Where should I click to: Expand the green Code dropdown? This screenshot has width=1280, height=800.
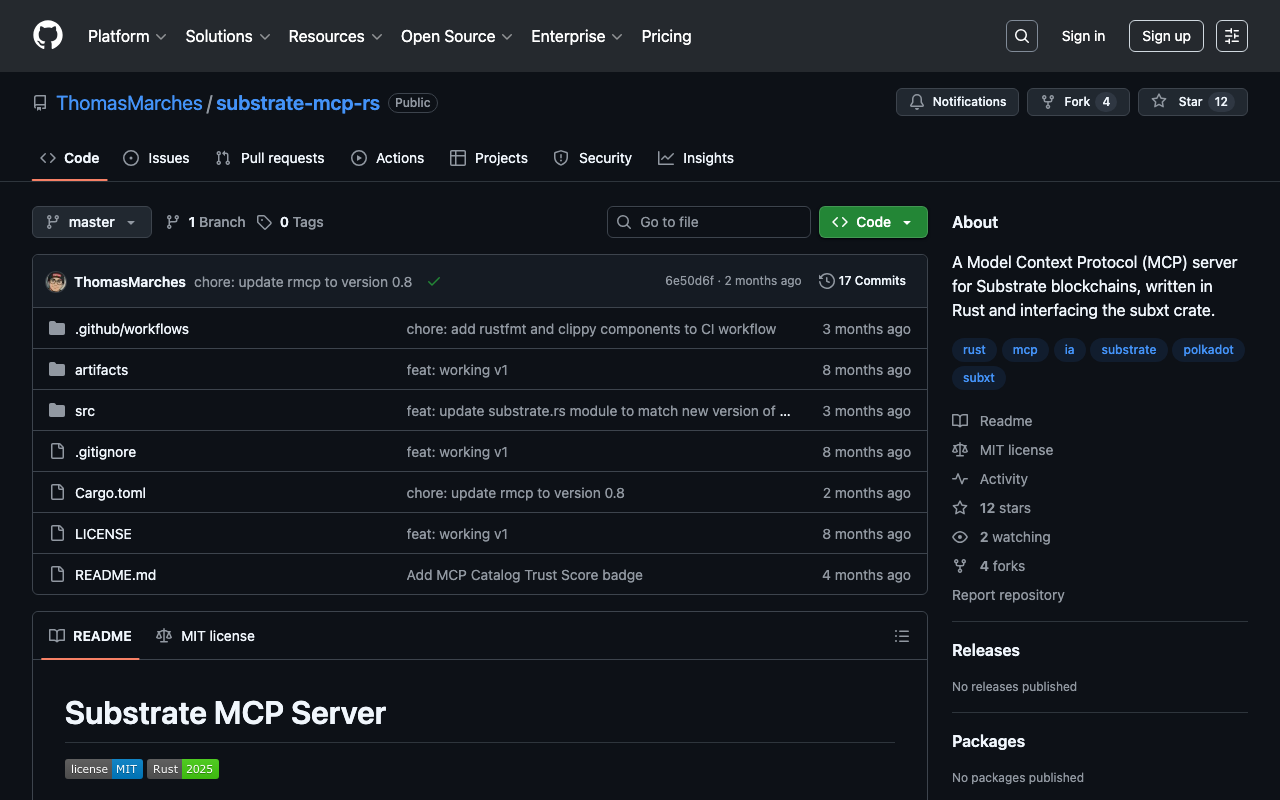[873, 222]
